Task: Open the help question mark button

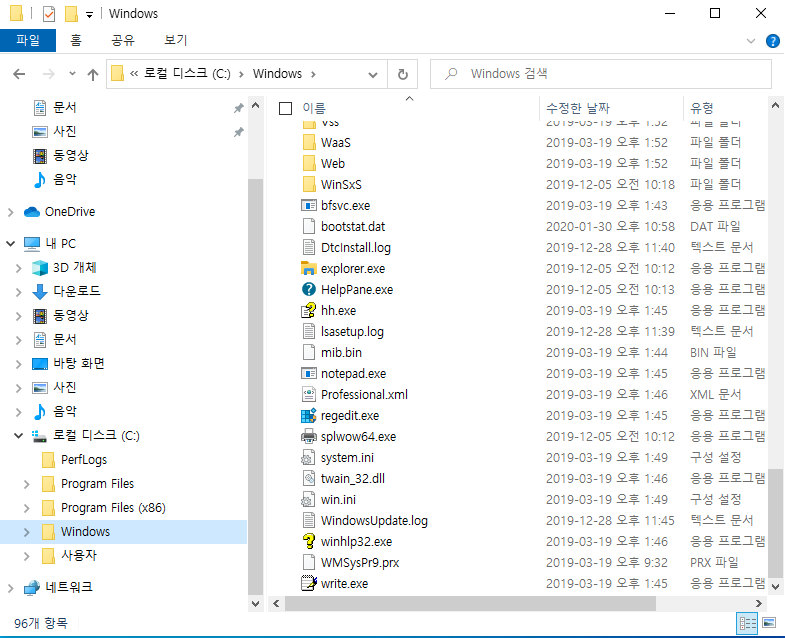Action: pos(772,41)
